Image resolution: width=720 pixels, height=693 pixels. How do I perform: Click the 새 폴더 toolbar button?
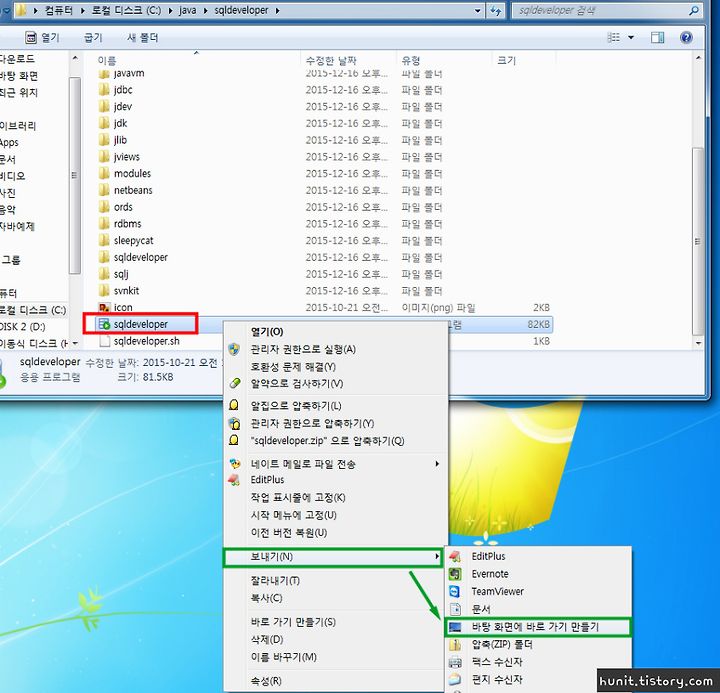point(142,37)
